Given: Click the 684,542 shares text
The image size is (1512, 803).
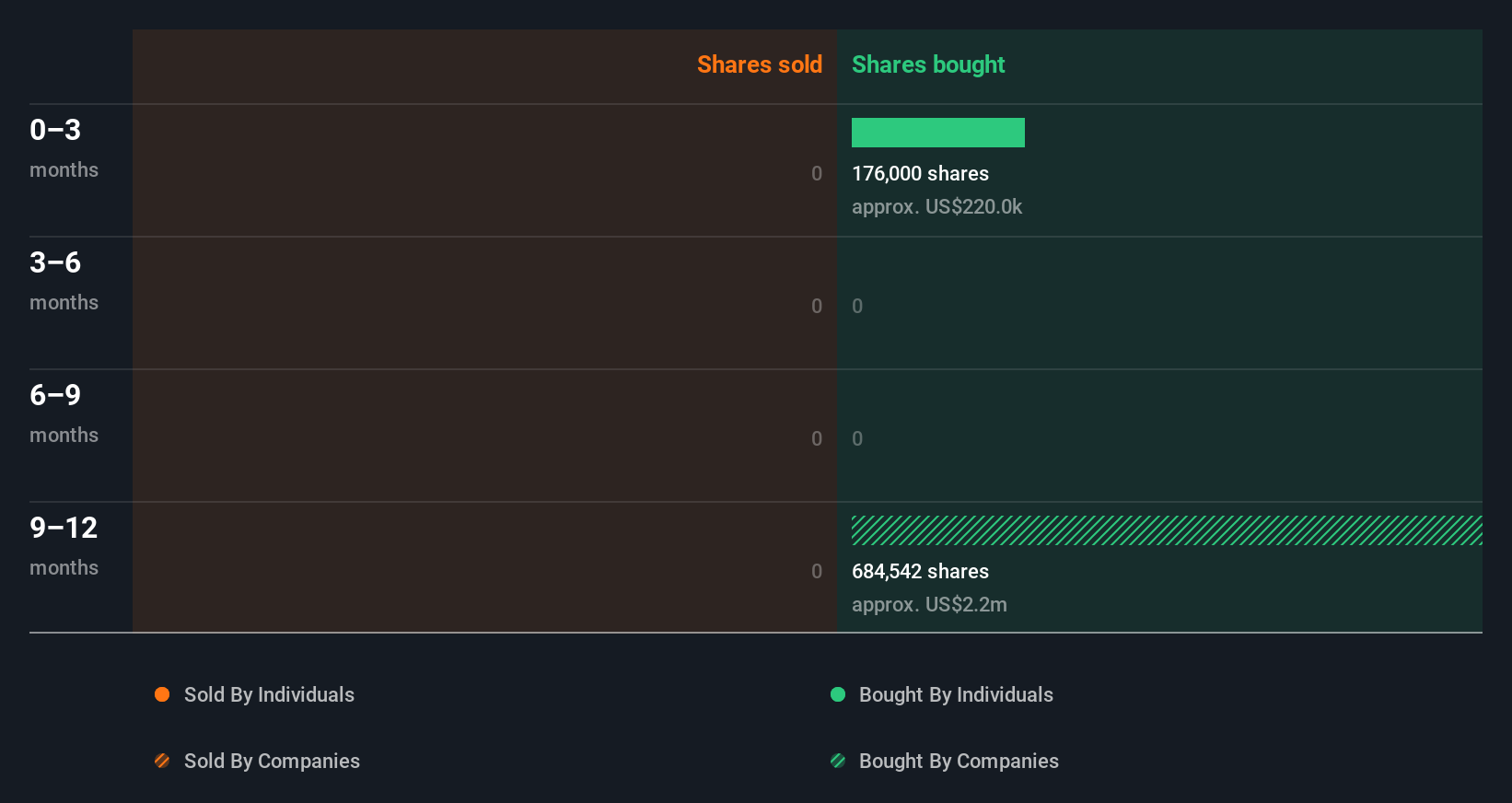Looking at the screenshot, I should click(920, 571).
